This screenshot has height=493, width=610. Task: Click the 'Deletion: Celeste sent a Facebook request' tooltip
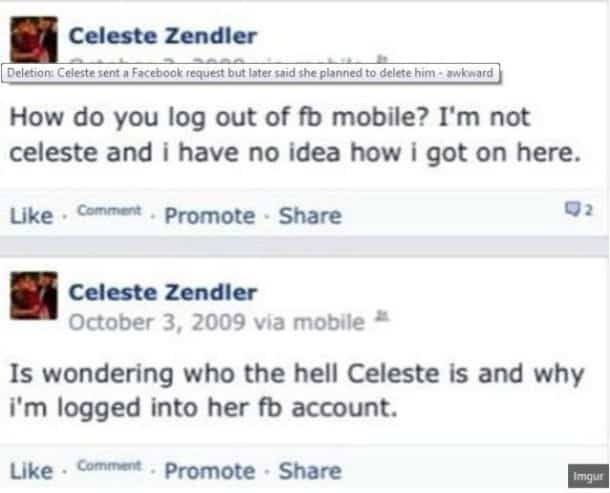point(250,73)
